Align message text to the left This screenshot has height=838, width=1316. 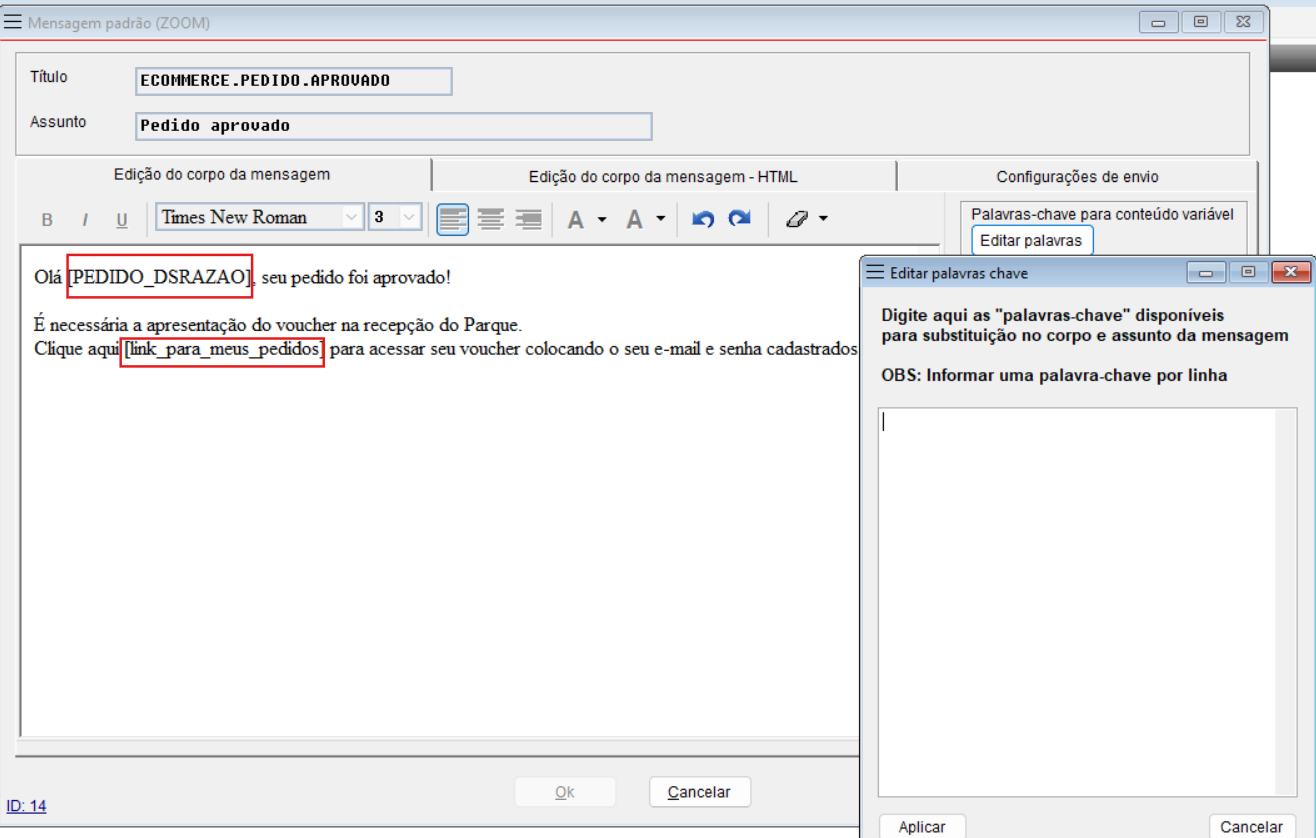tap(452, 219)
